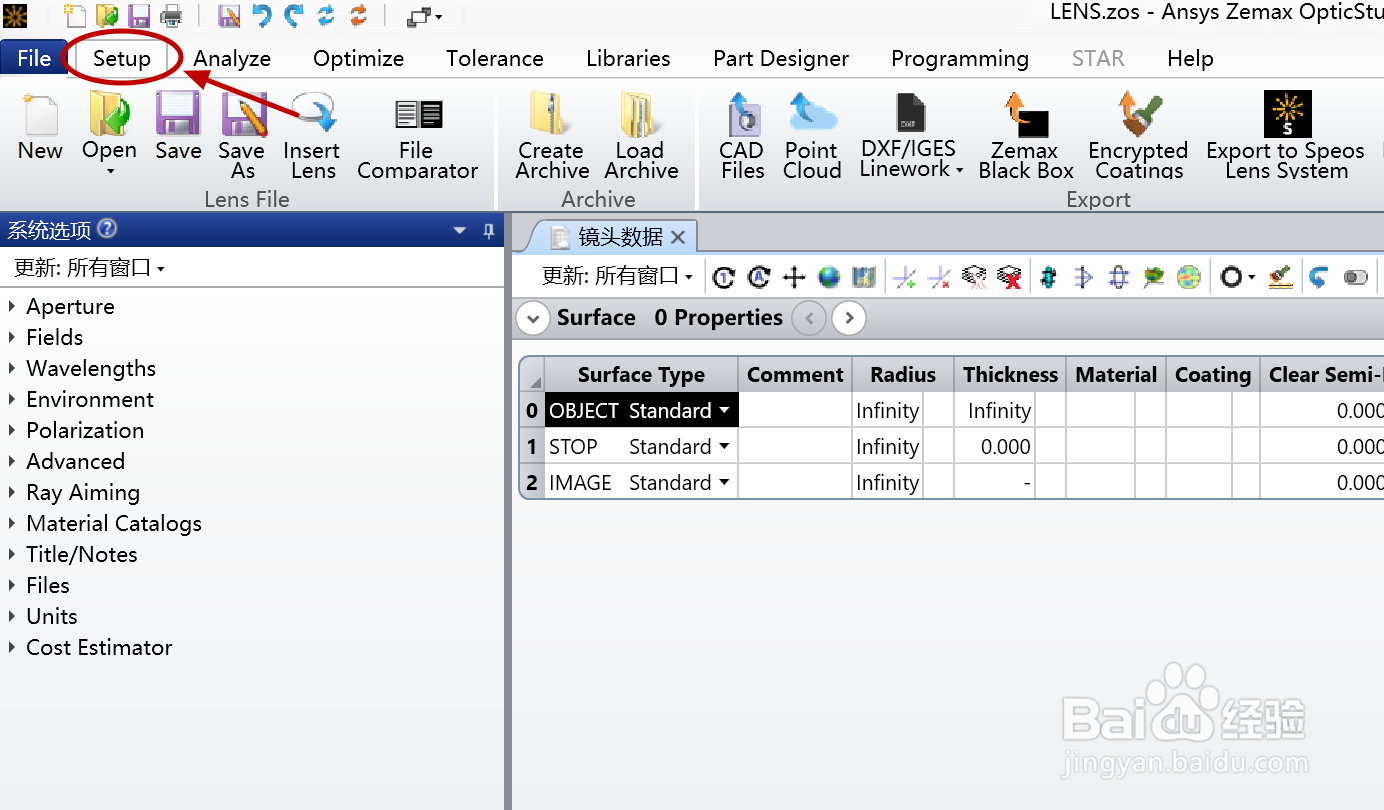1384x810 pixels.
Task: Open Help ribbon tab
Action: click(x=1190, y=58)
